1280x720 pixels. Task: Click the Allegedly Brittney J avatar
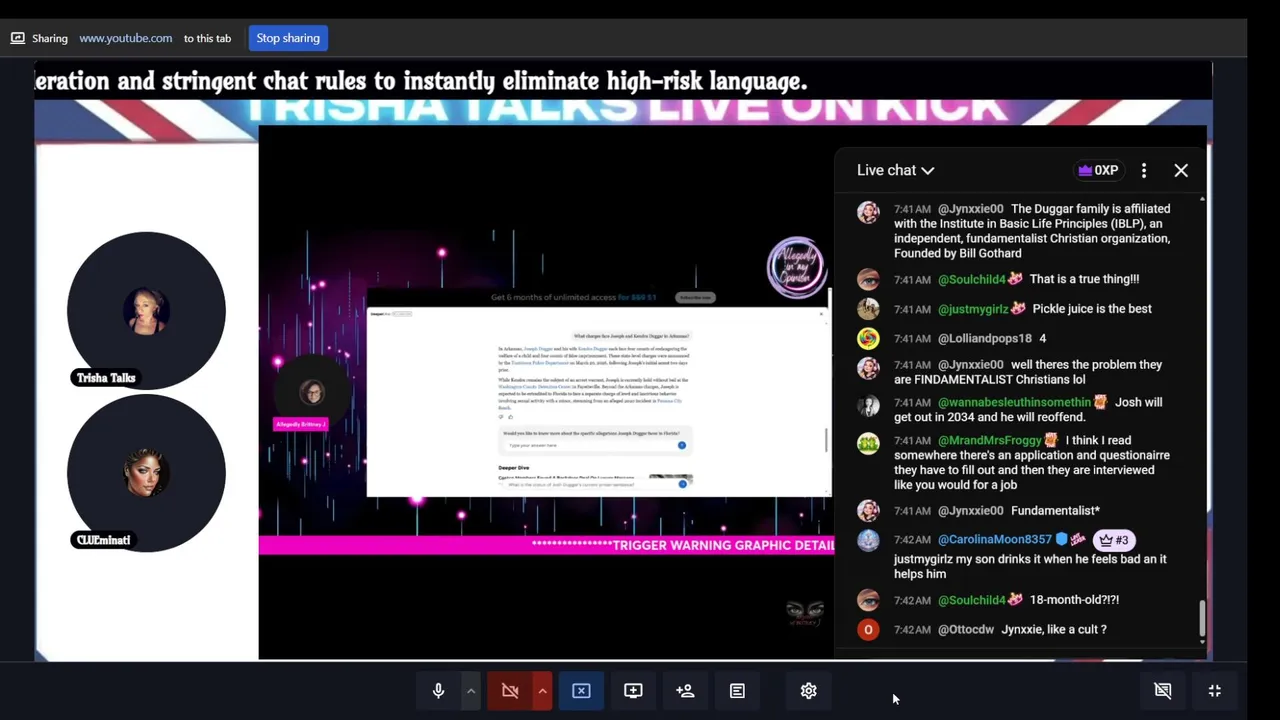tap(313, 391)
